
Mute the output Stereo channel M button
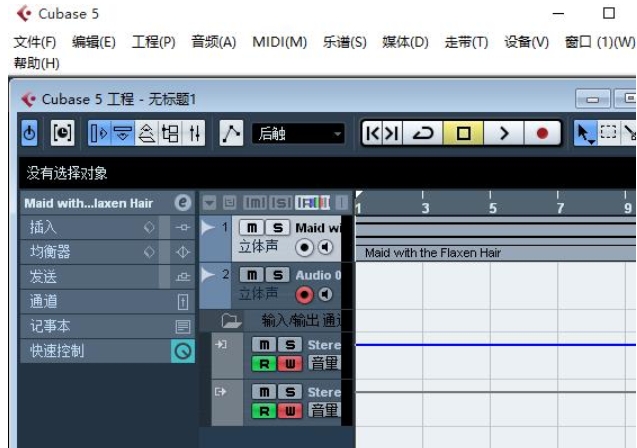pyautogui.click(x=264, y=392)
